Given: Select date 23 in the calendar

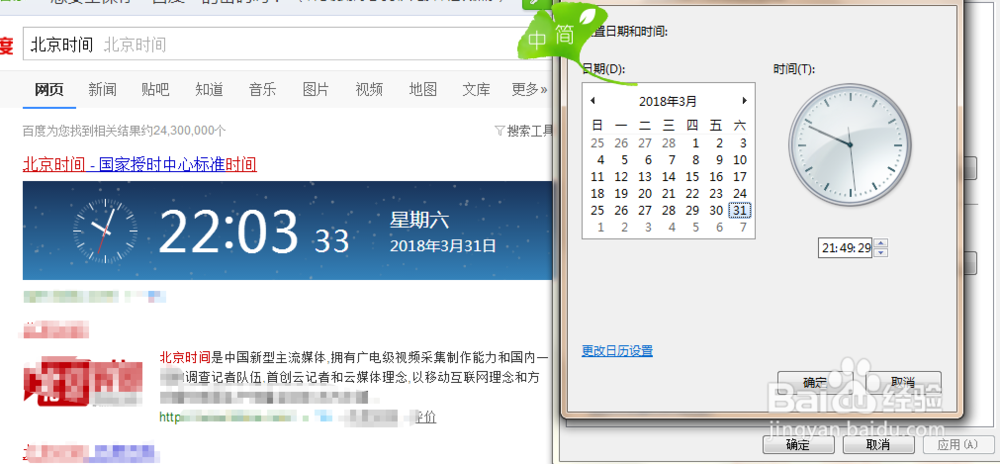Looking at the screenshot, I should (x=716, y=193).
